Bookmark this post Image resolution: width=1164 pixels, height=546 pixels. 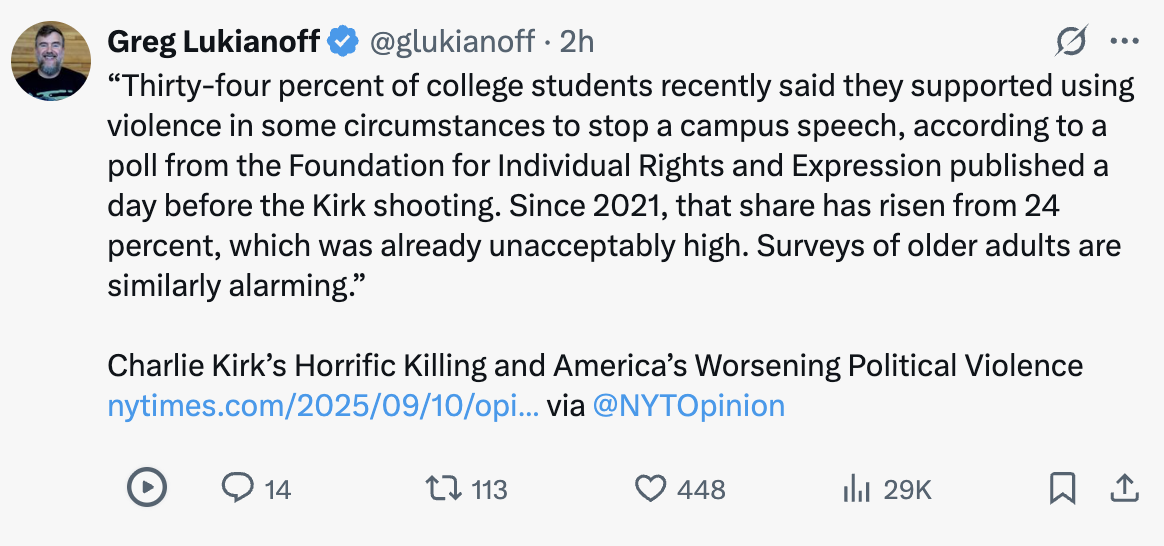pos(1062,488)
